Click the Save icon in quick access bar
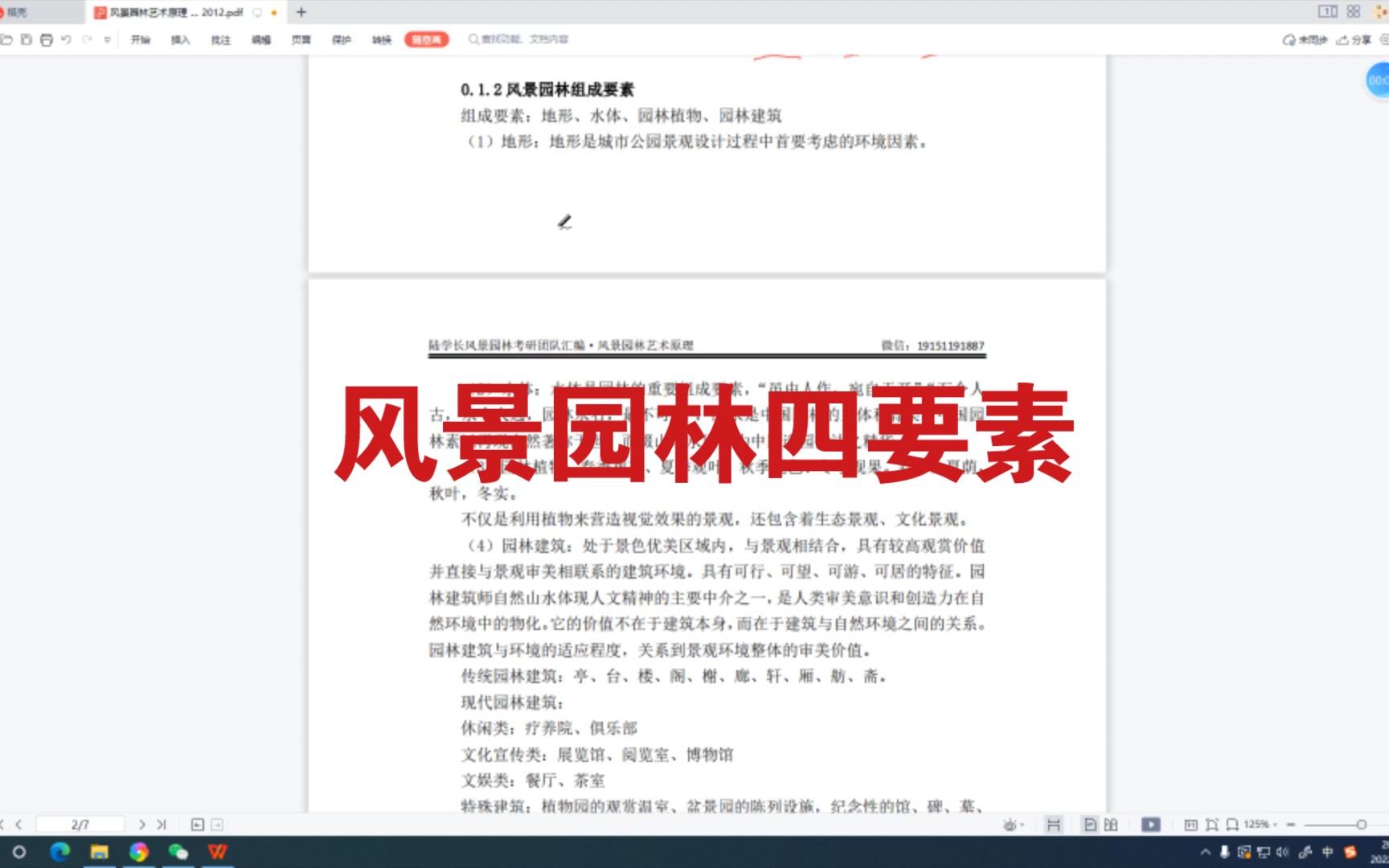The height and width of the screenshot is (868, 1389). tap(27, 39)
